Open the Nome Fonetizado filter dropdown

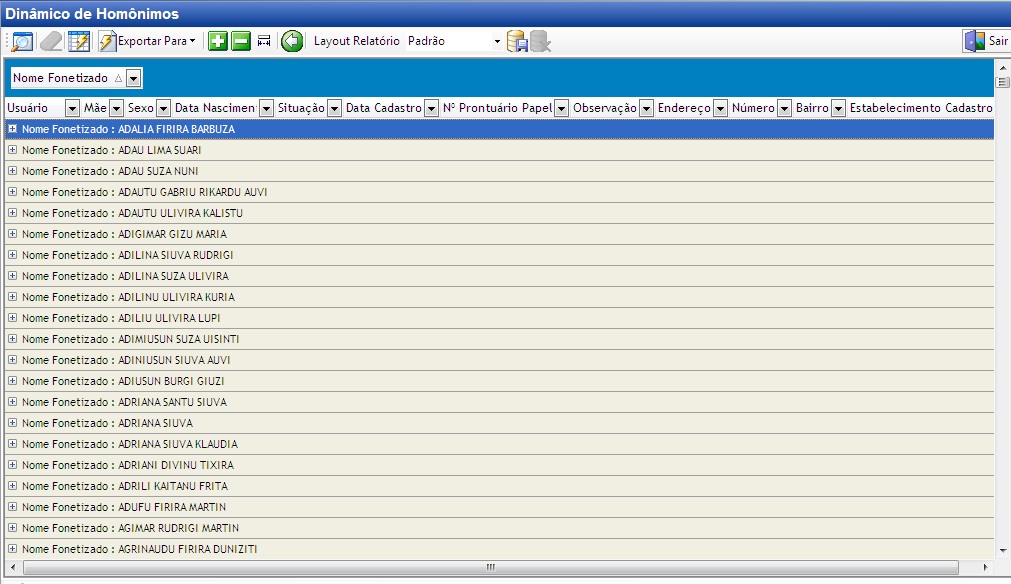pyautogui.click(x=133, y=79)
